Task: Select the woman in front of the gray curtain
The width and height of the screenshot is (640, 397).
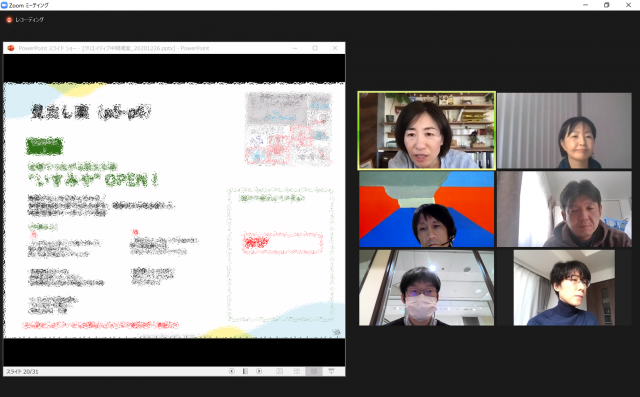Action: 564,131
